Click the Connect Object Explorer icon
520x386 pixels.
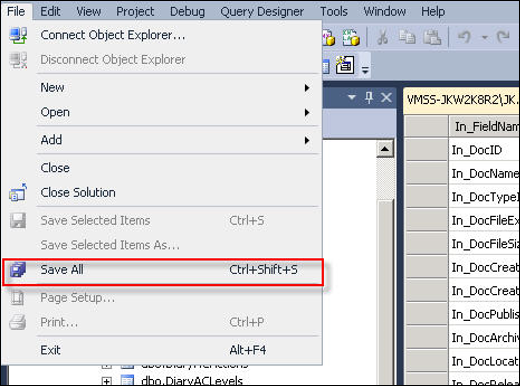click(x=18, y=35)
